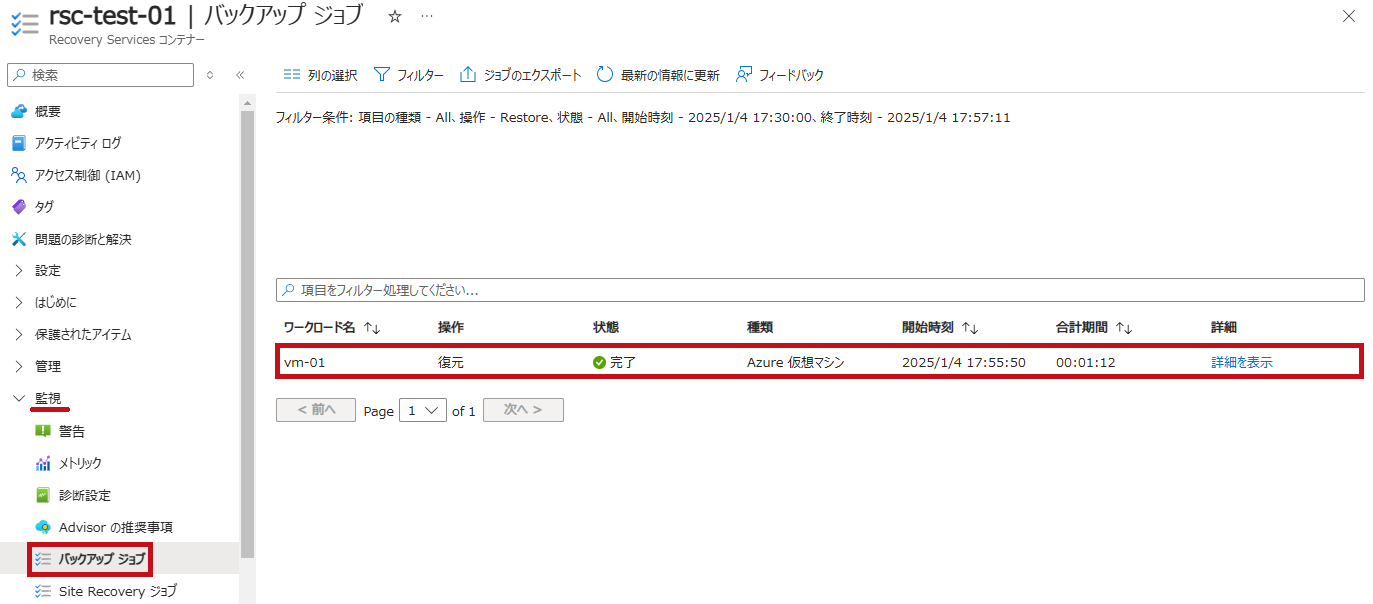Click the タグ tag icon
1373x604 pixels.
tap(18, 207)
